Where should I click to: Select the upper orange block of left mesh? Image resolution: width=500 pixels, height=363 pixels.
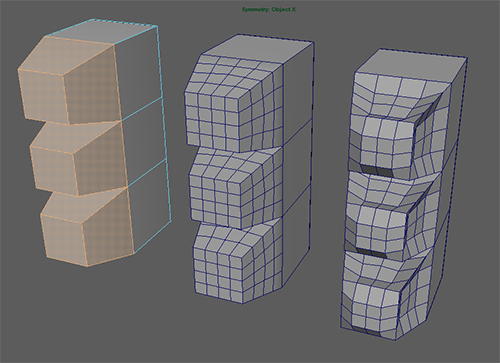click(68, 82)
